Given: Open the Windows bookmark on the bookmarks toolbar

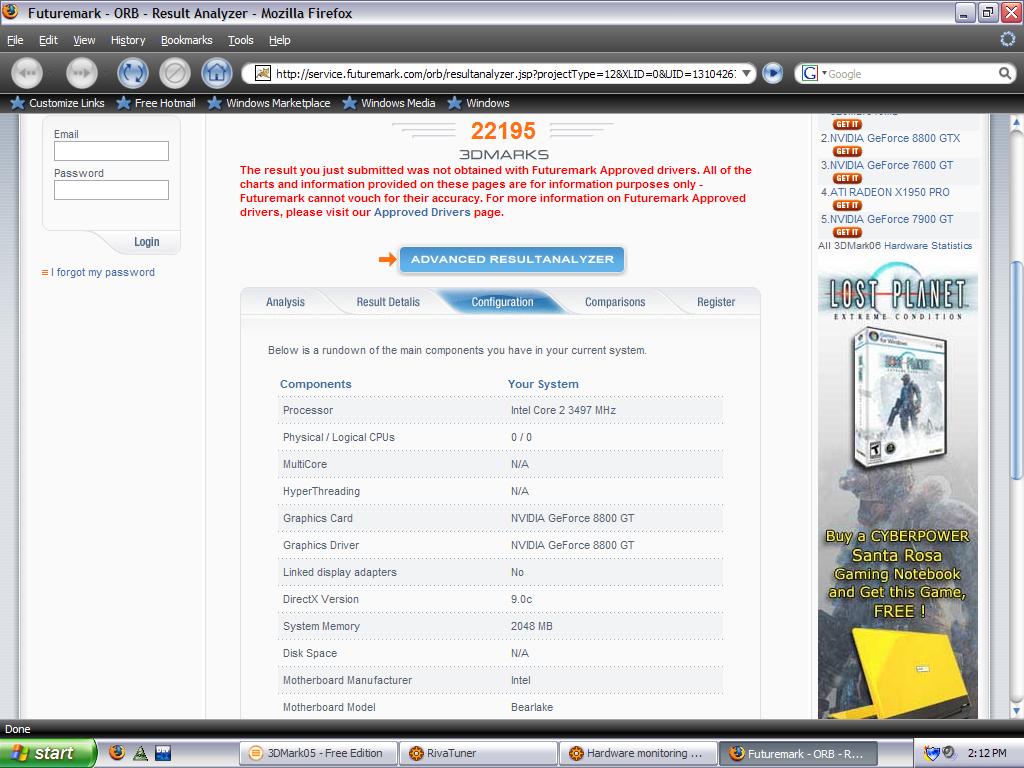Looking at the screenshot, I should click(478, 103).
